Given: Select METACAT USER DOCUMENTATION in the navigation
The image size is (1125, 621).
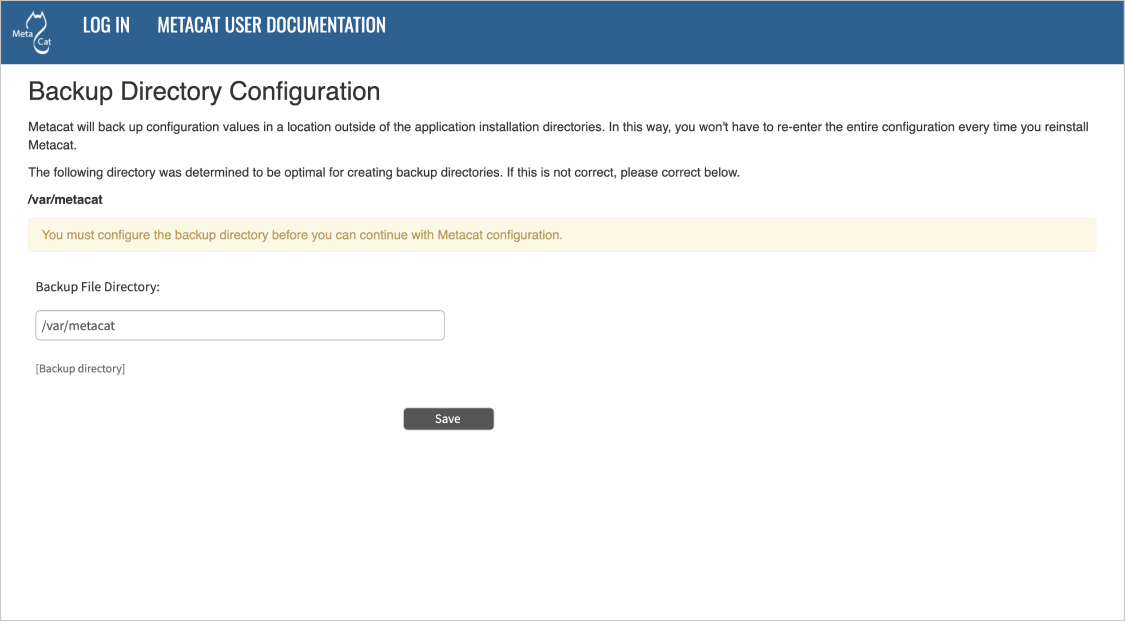Looking at the screenshot, I should click(271, 25).
